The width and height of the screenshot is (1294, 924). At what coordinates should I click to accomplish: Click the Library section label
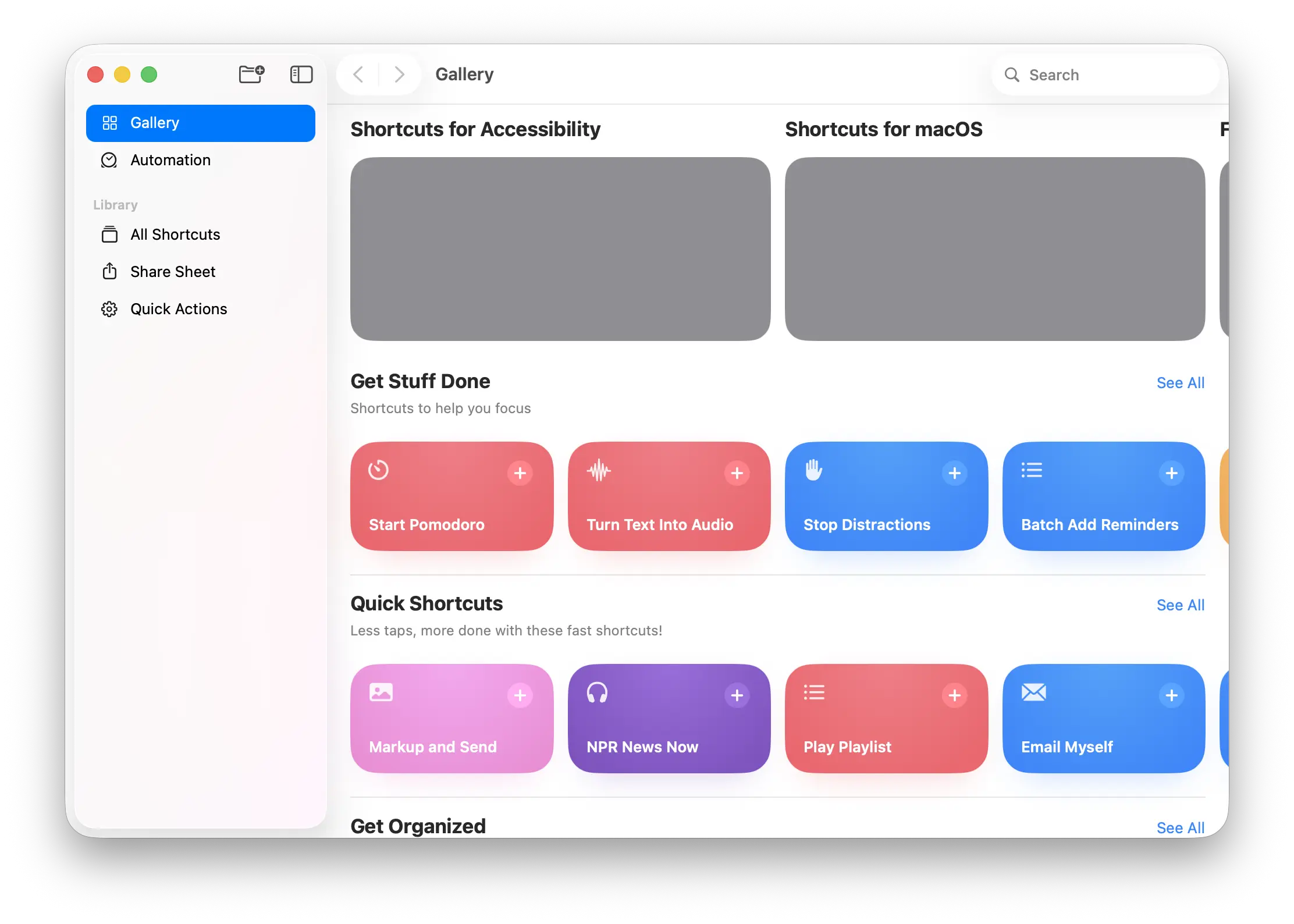tap(115, 205)
